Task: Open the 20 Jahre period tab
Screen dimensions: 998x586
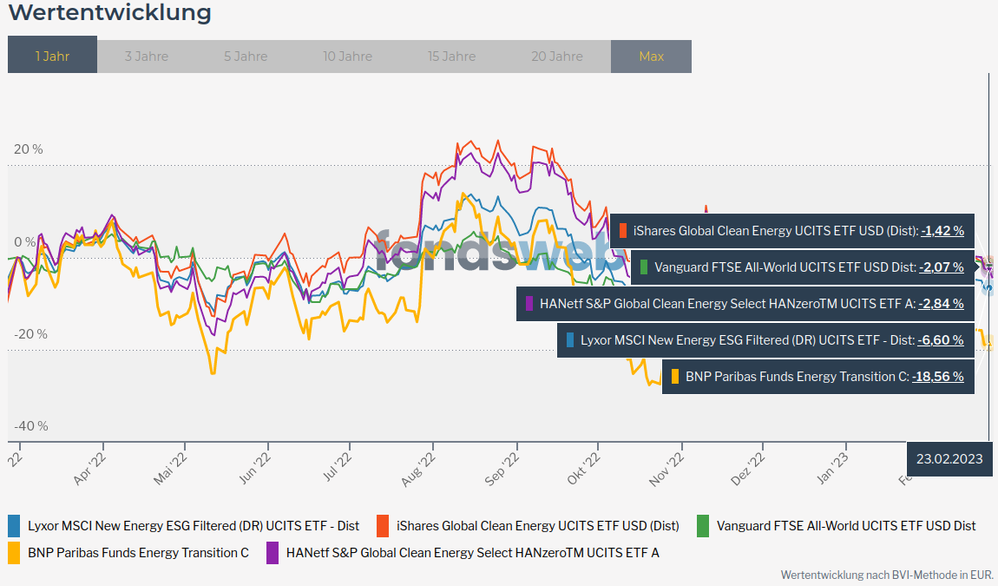Action: click(557, 56)
